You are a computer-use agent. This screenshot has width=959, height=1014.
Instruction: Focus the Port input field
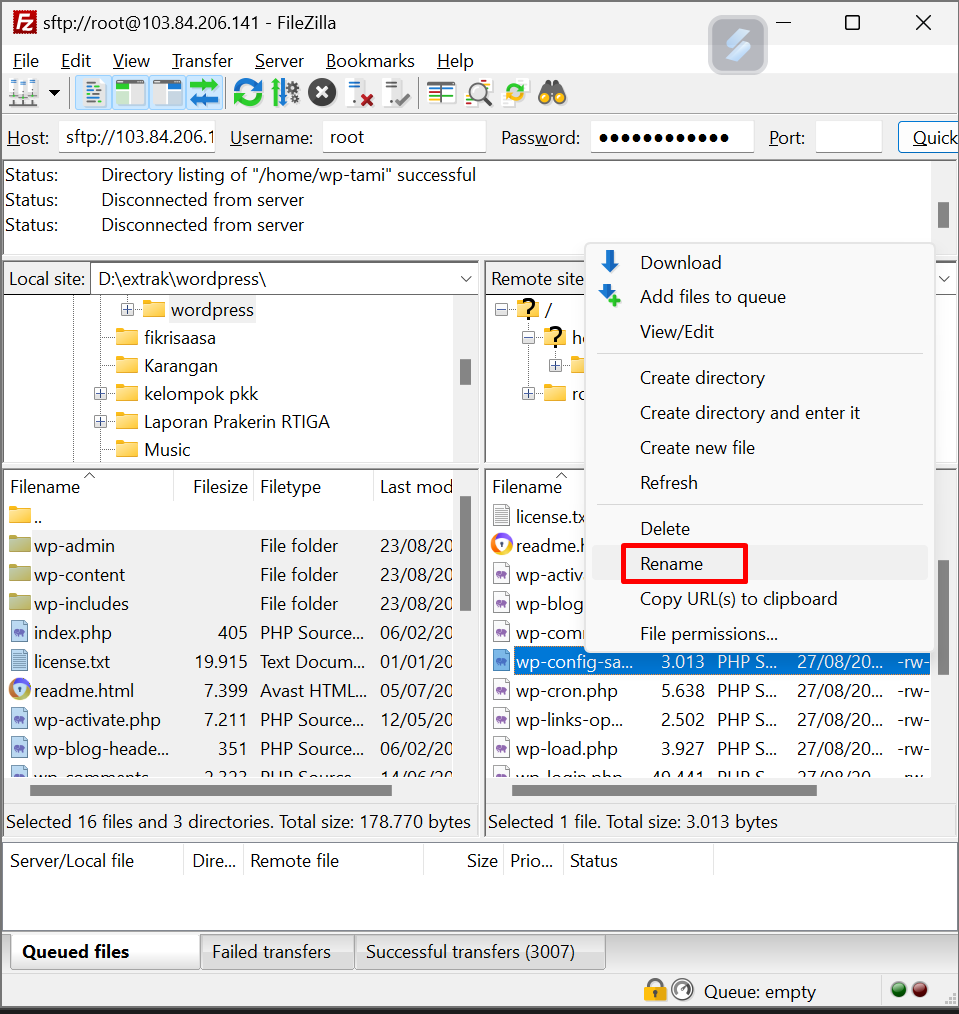click(x=848, y=137)
